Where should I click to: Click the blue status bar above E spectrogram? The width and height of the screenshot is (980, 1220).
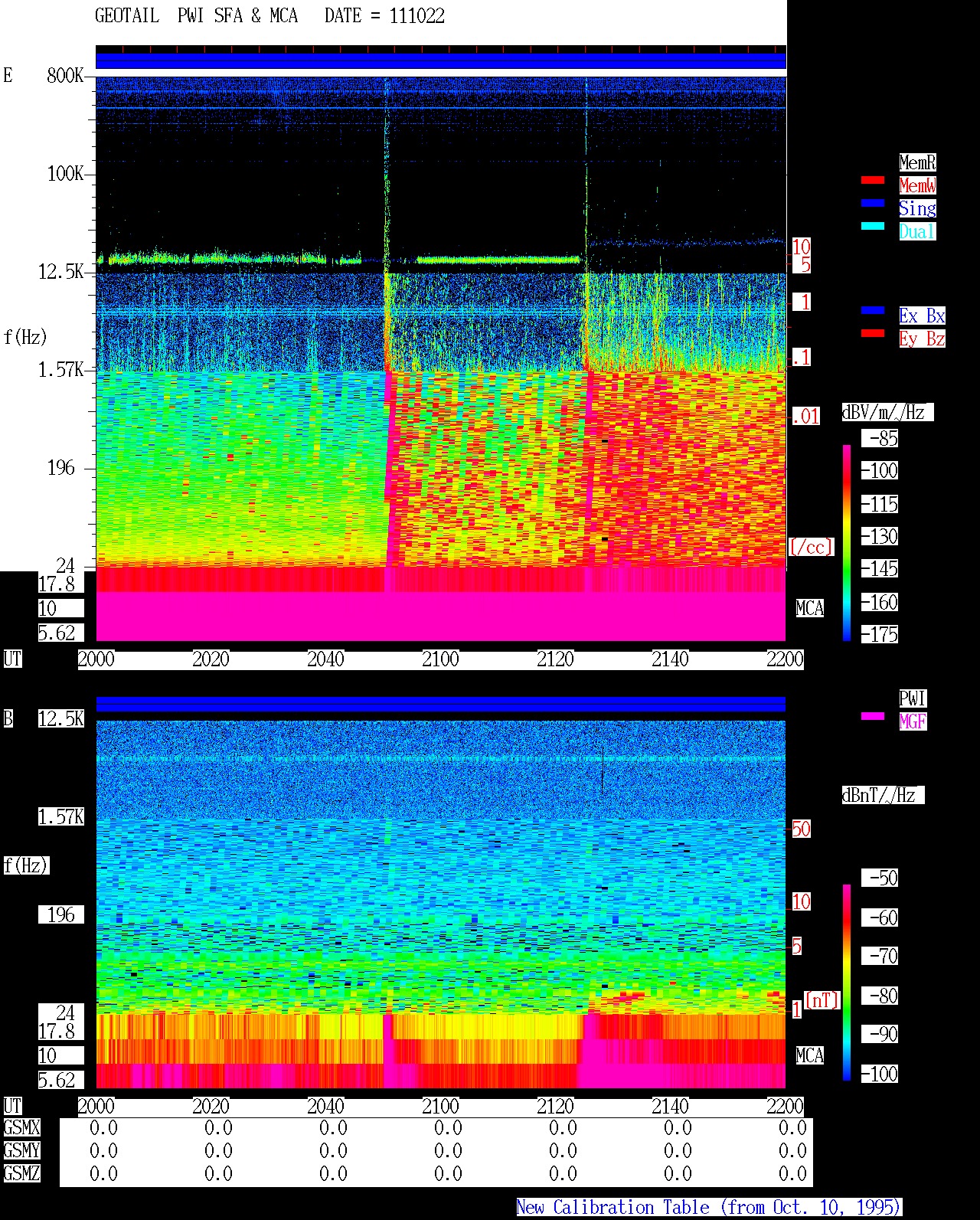pyautogui.click(x=441, y=61)
